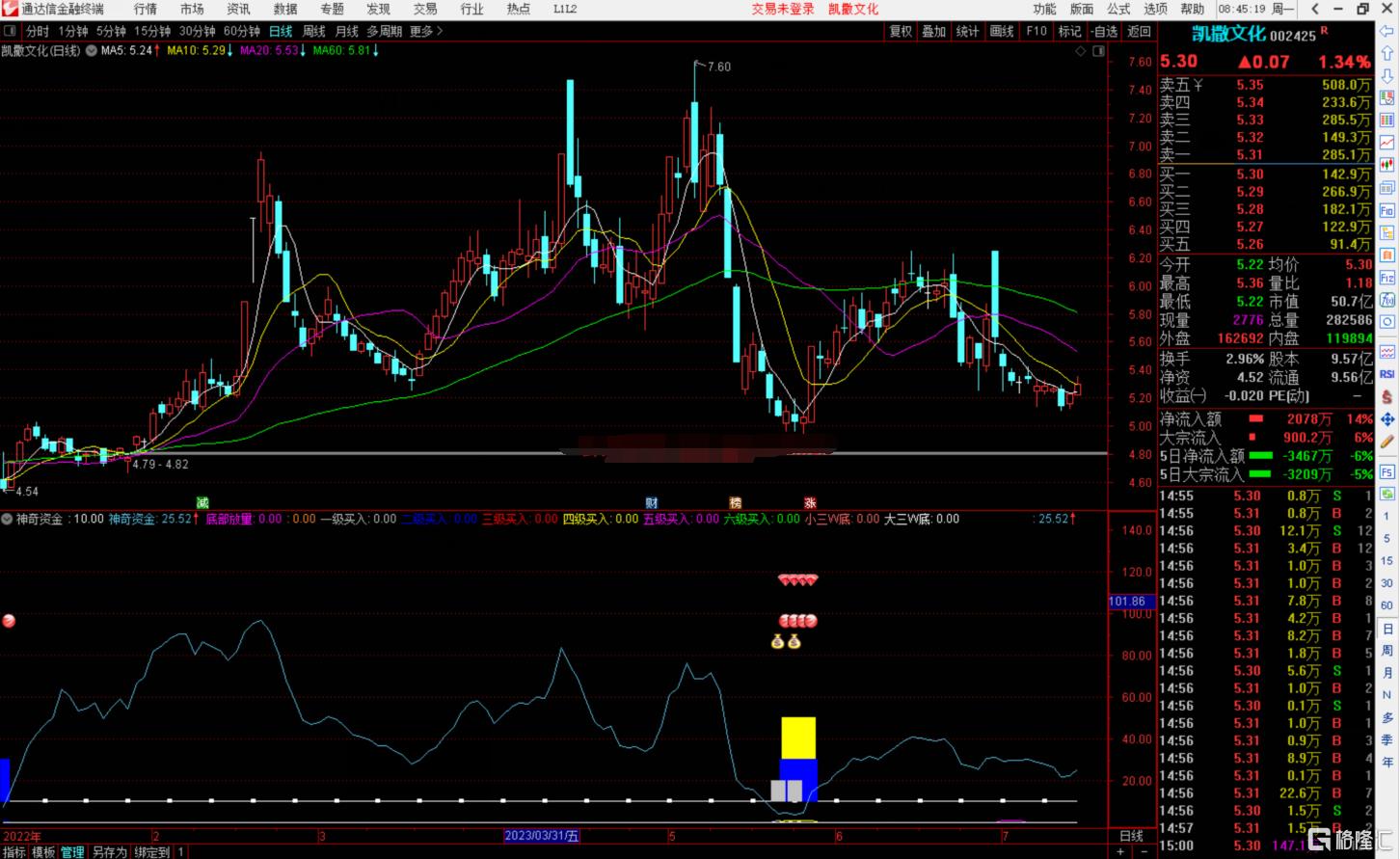Screen dimensions: 1400x859
Task: Select 季 quarterly period in right sidebar
Action: coord(1387,740)
